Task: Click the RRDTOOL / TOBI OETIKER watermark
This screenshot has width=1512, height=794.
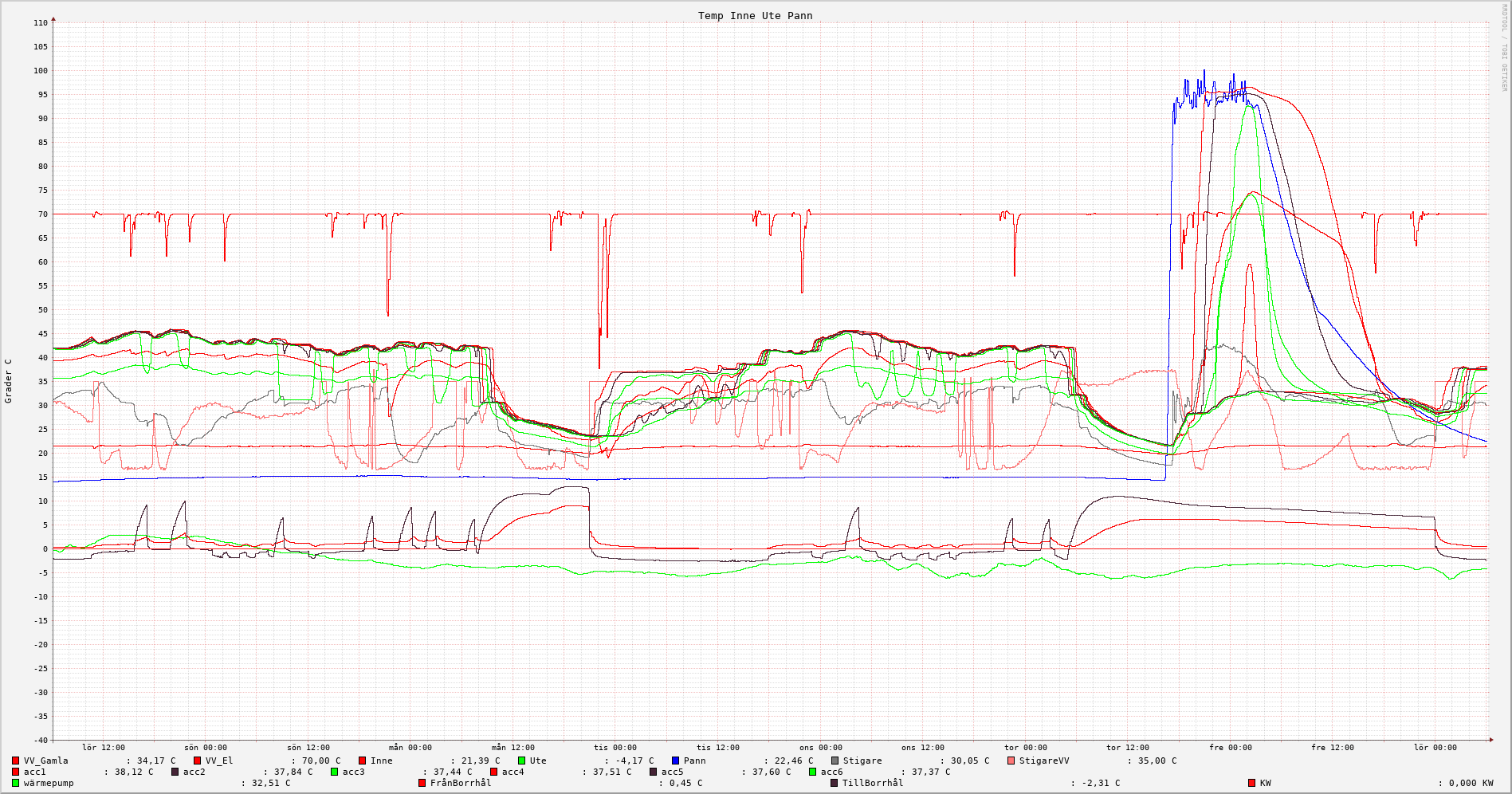Action: point(1504,48)
